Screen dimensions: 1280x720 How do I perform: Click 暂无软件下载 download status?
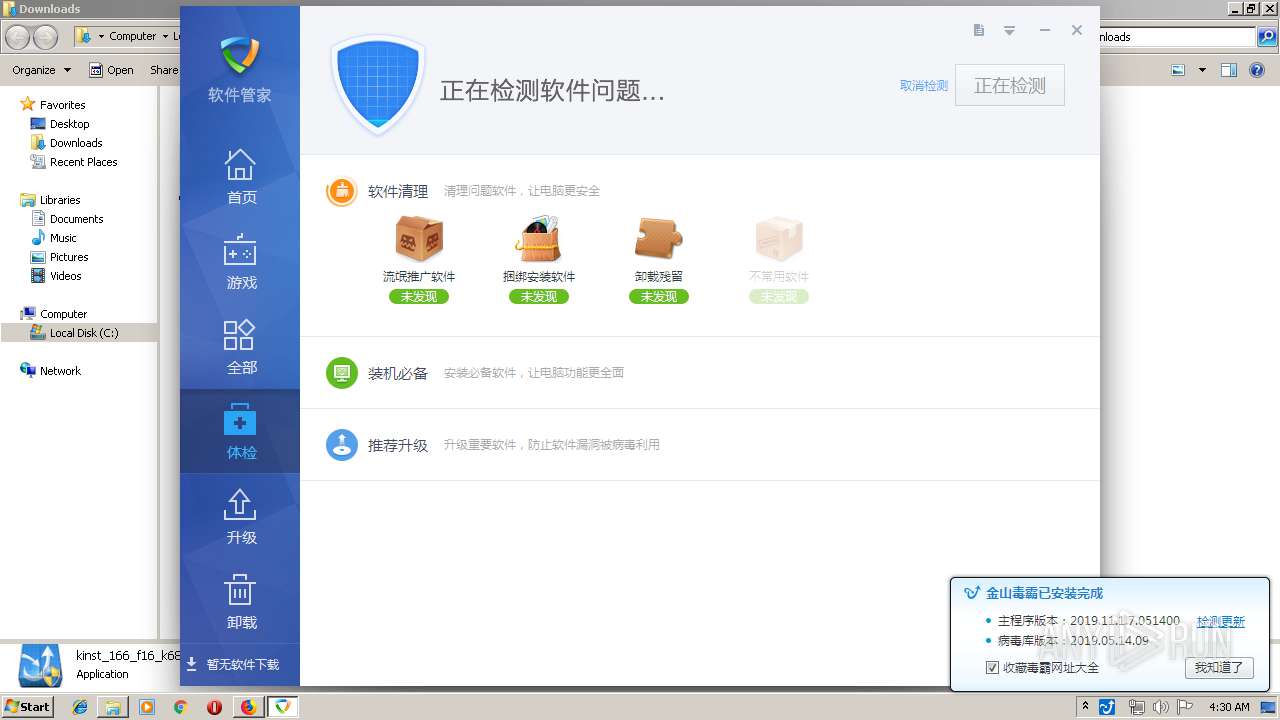[x=233, y=664]
